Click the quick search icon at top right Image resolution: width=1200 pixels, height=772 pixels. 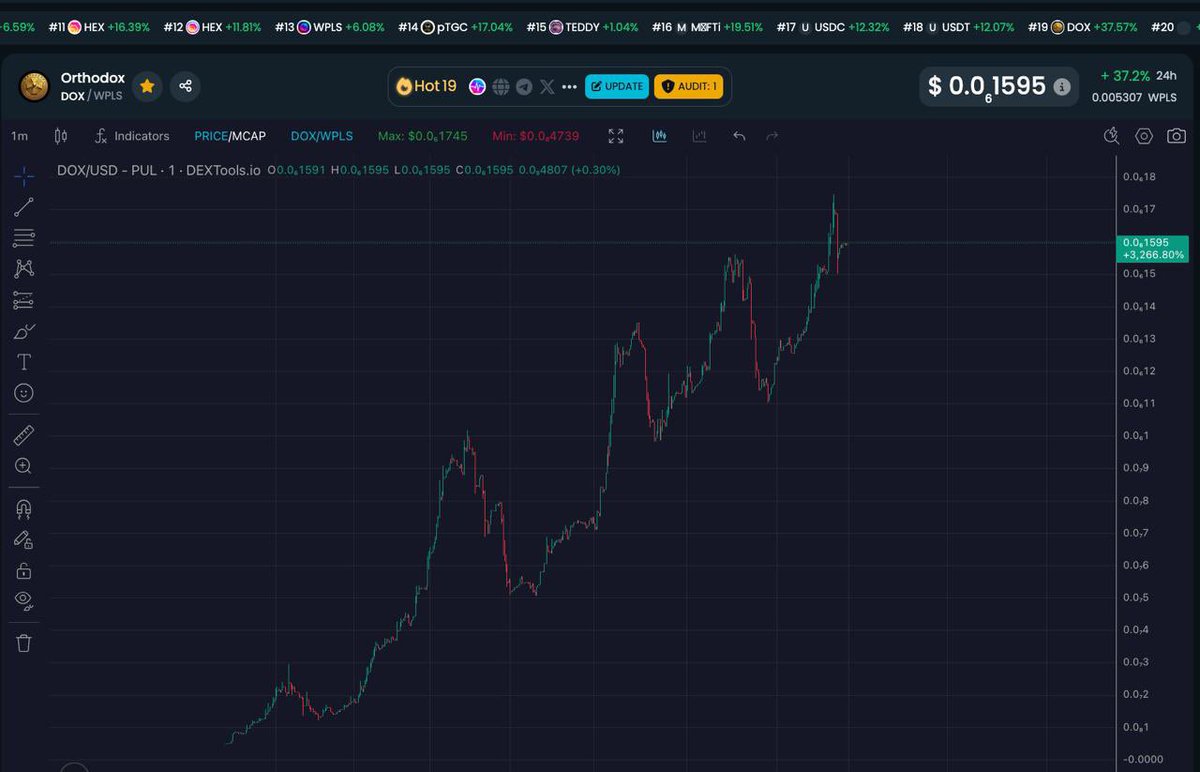[x=1111, y=136]
